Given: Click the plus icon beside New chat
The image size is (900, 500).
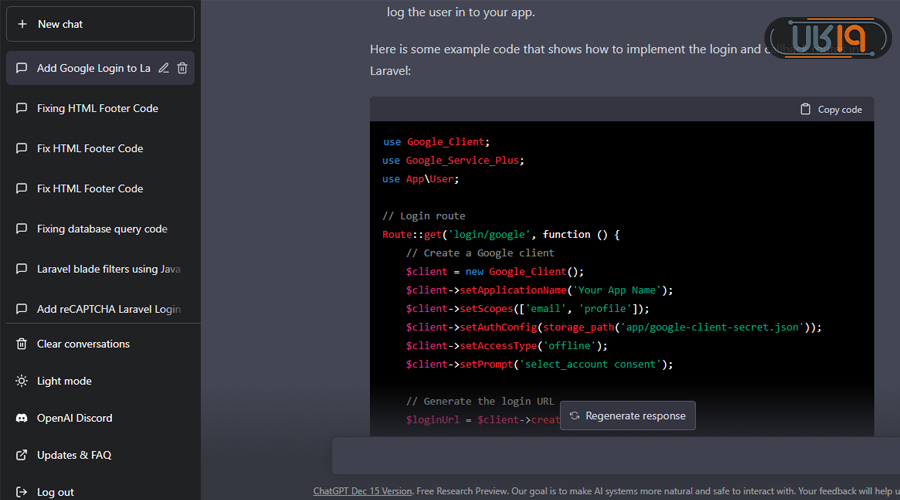Looking at the screenshot, I should pos(23,24).
